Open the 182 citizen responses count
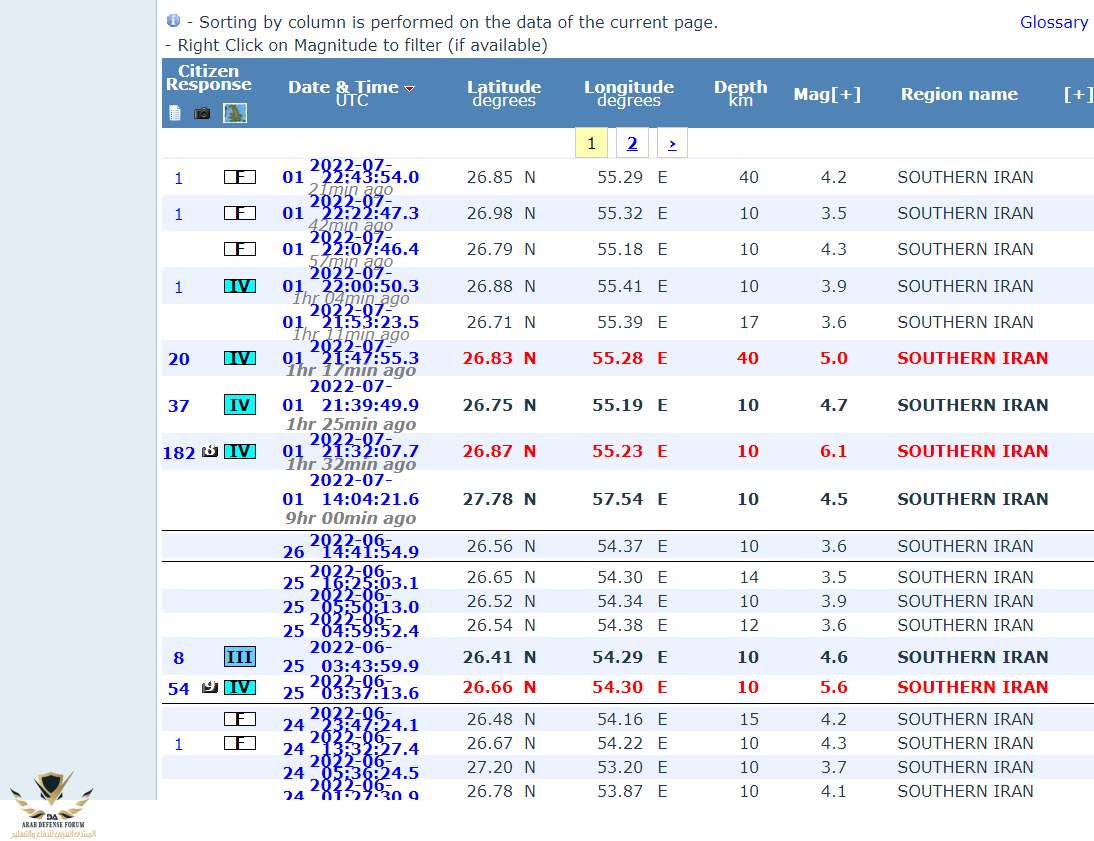This screenshot has height=841, width=1094. (x=179, y=453)
